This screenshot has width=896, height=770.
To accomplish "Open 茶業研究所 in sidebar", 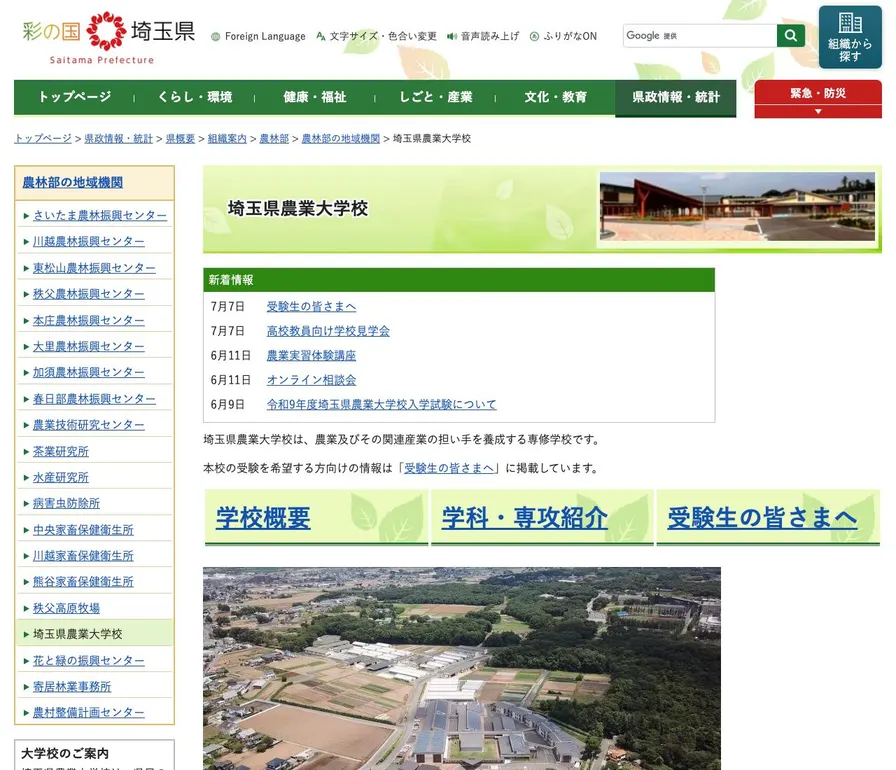I will coord(61,451).
